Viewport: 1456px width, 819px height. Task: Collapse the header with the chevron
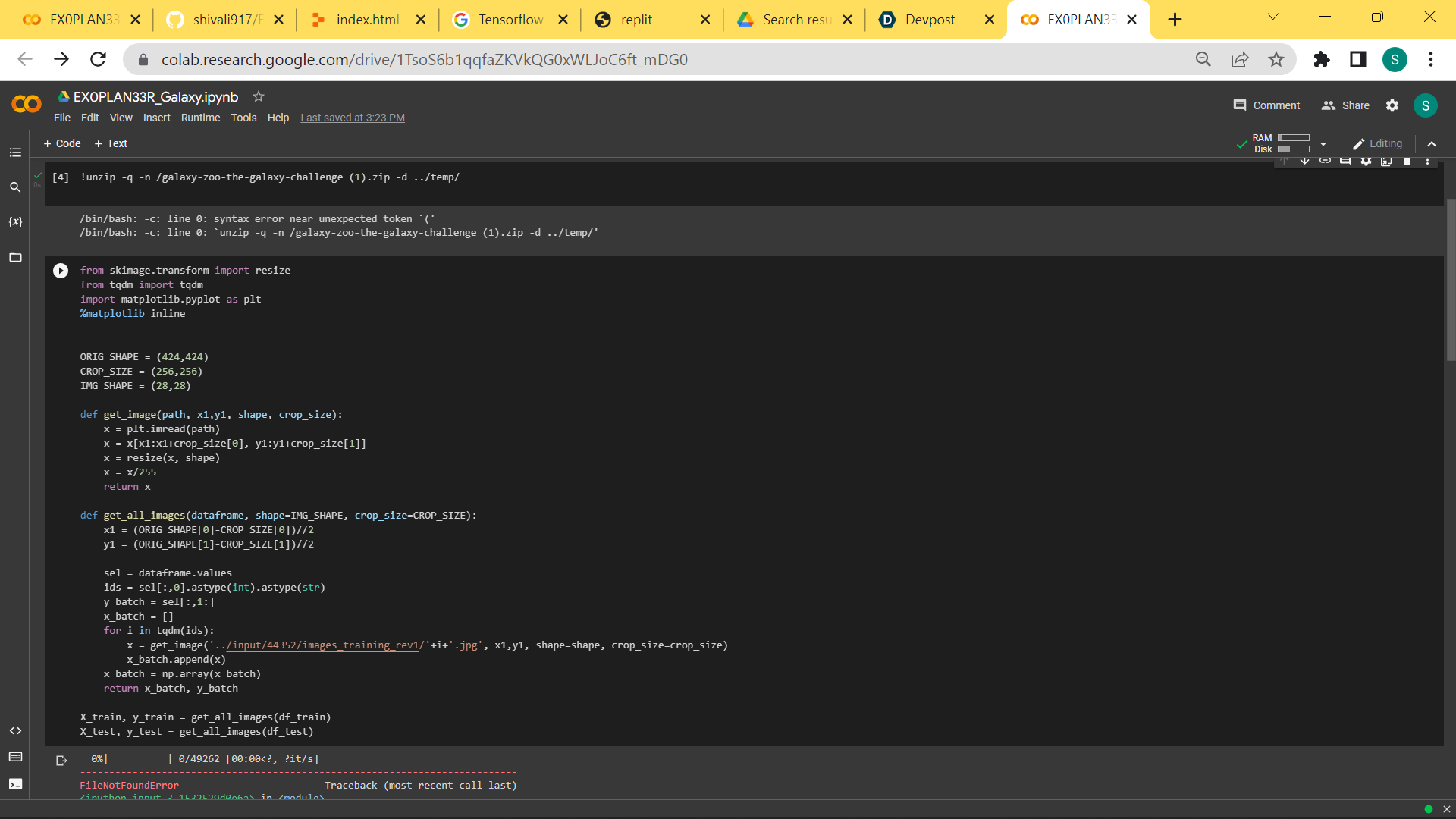click(x=1432, y=144)
